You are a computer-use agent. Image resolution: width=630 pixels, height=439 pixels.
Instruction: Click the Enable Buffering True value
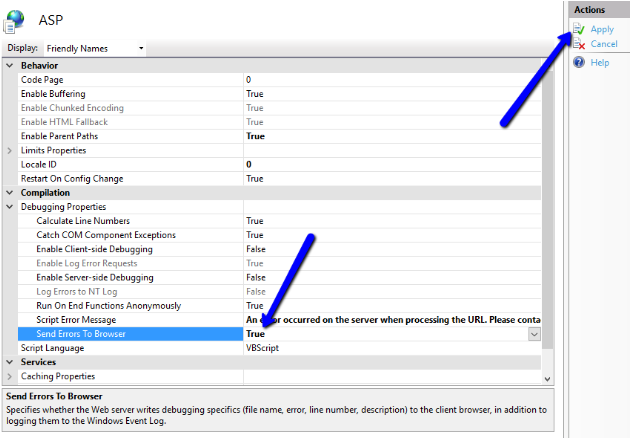(255, 94)
